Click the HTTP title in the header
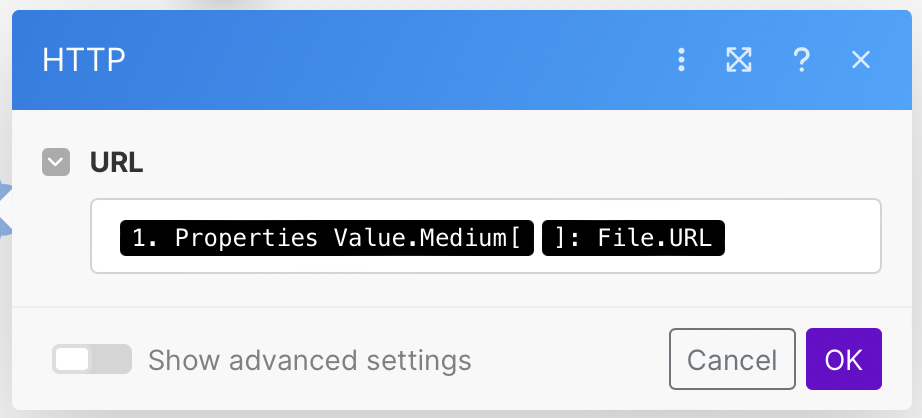Image resolution: width=922 pixels, height=418 pixels. 84,60
